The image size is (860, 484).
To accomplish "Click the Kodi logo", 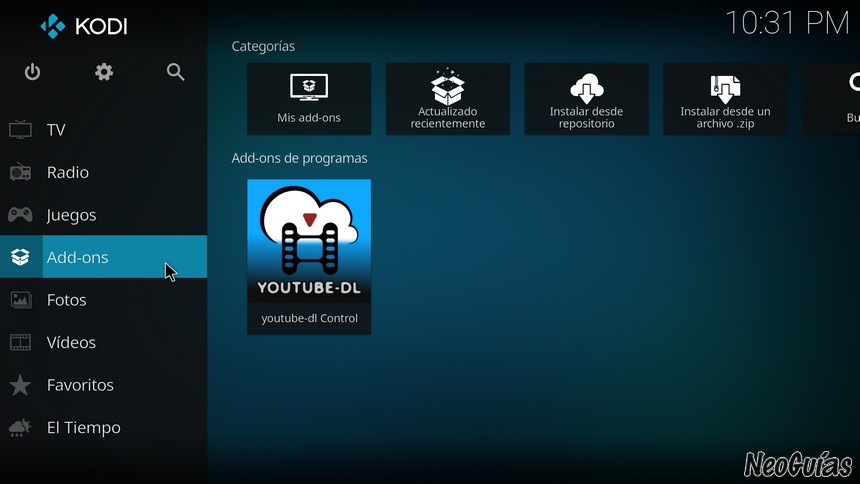I will click(84, 26).
